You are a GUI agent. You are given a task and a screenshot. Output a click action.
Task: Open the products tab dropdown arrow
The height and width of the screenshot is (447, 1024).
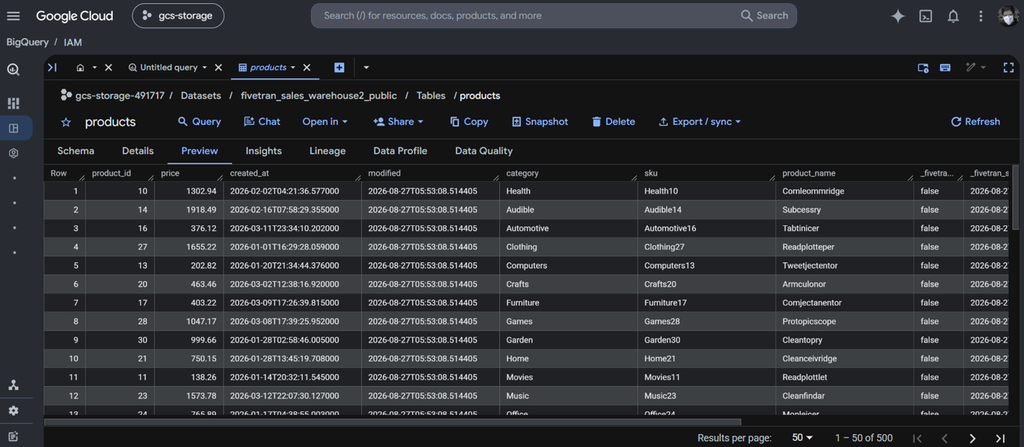click(293, 67)
